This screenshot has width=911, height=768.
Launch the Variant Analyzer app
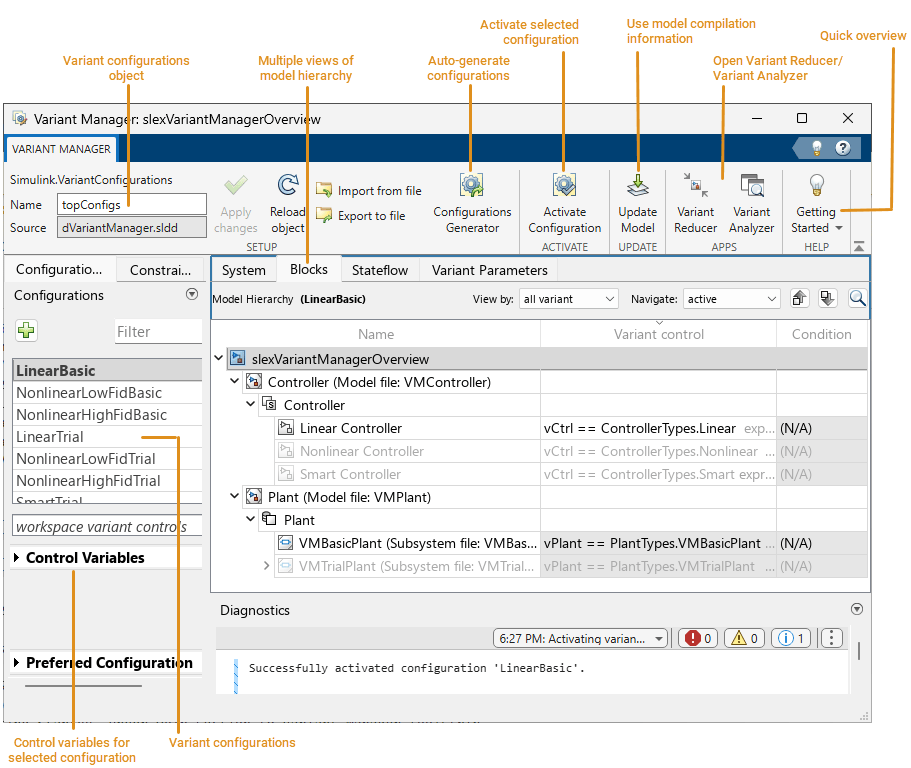(x=751, y=203)
